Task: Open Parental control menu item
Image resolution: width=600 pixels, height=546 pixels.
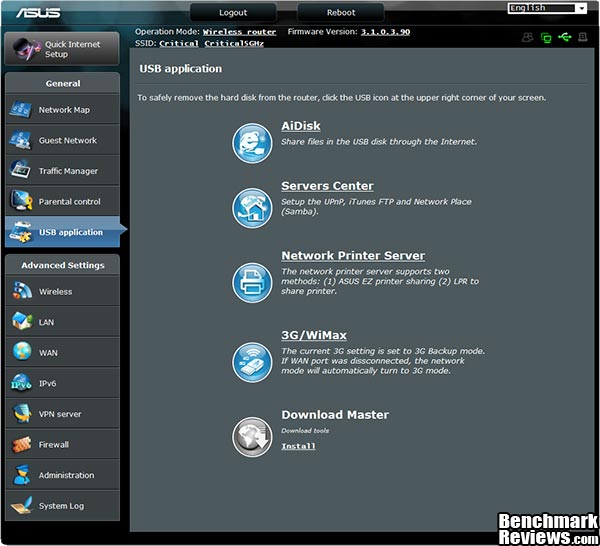Action: [62, 201]
